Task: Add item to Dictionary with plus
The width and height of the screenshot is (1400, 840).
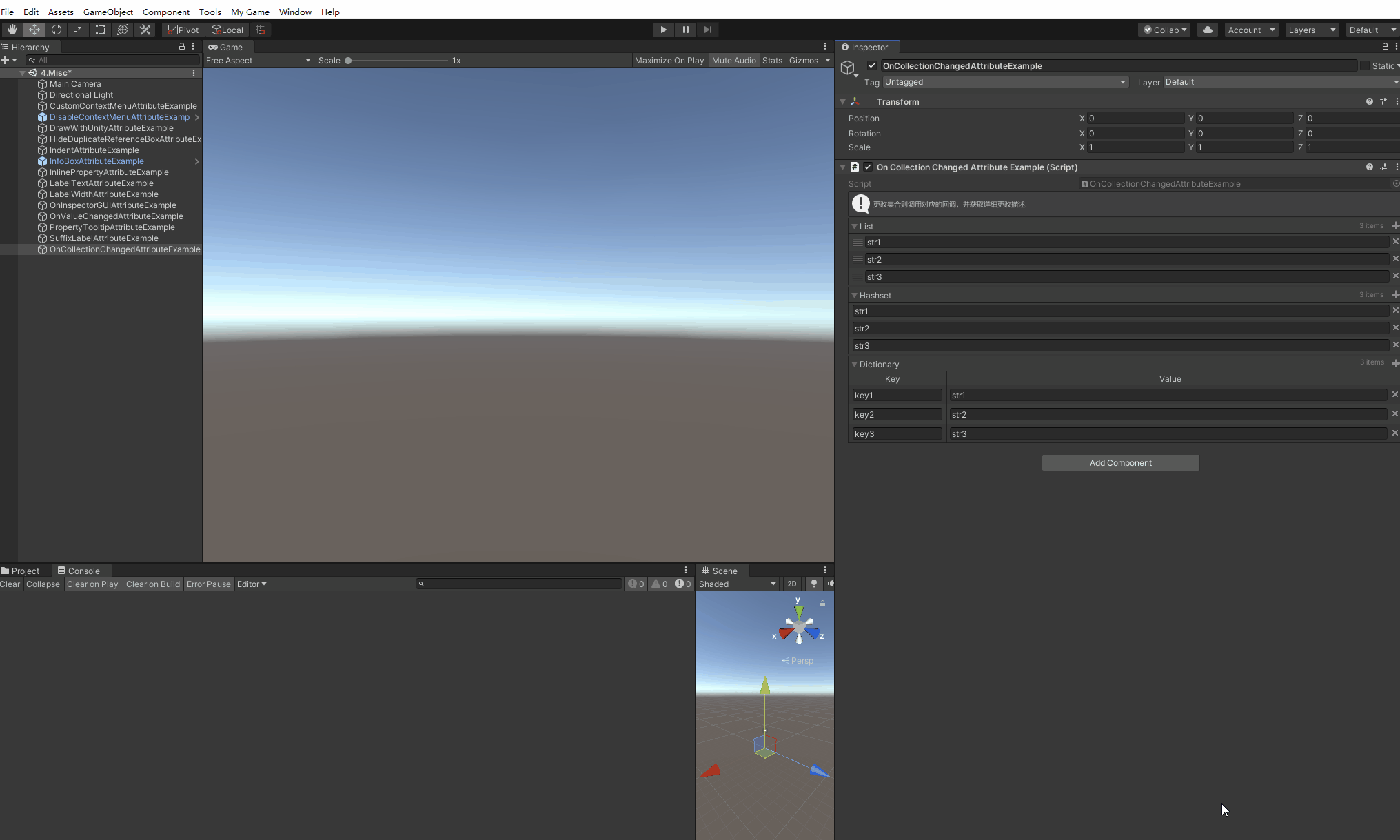Action: click(x=1395, y=363)
